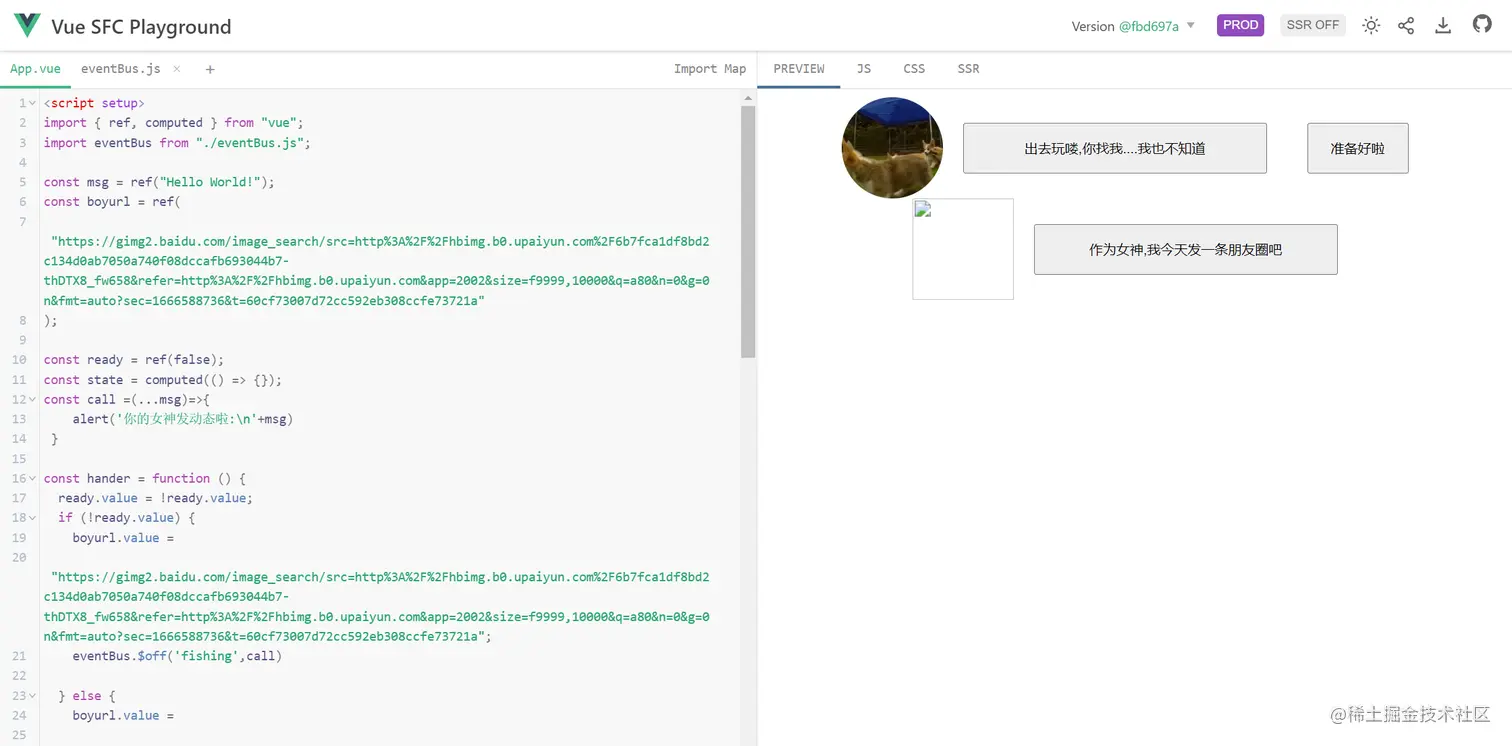
Task: Add a new file with plus icon
Action: pyautogui.click(x=210, y=69)
